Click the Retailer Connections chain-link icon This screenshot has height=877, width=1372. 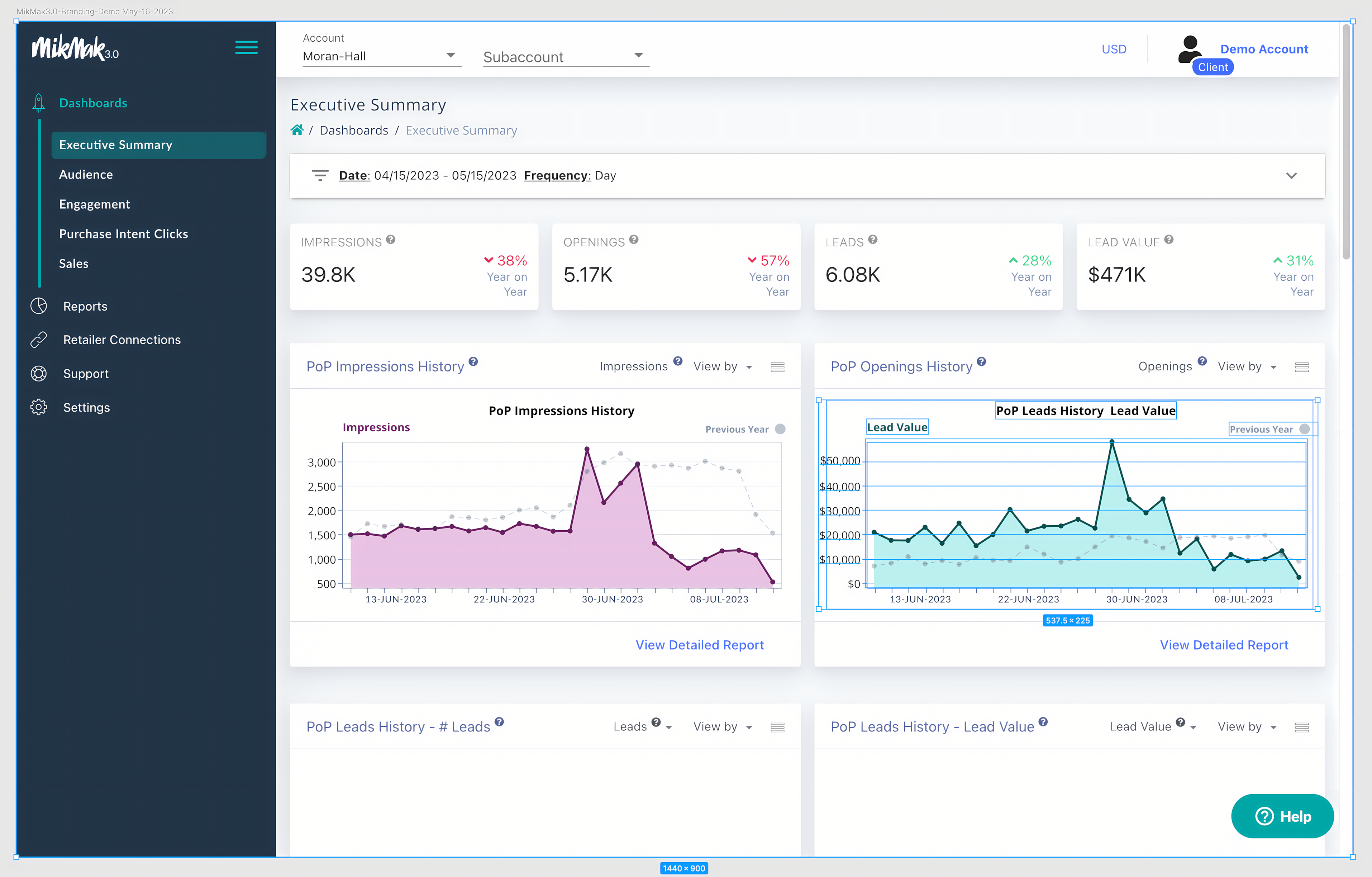point(38,339)
